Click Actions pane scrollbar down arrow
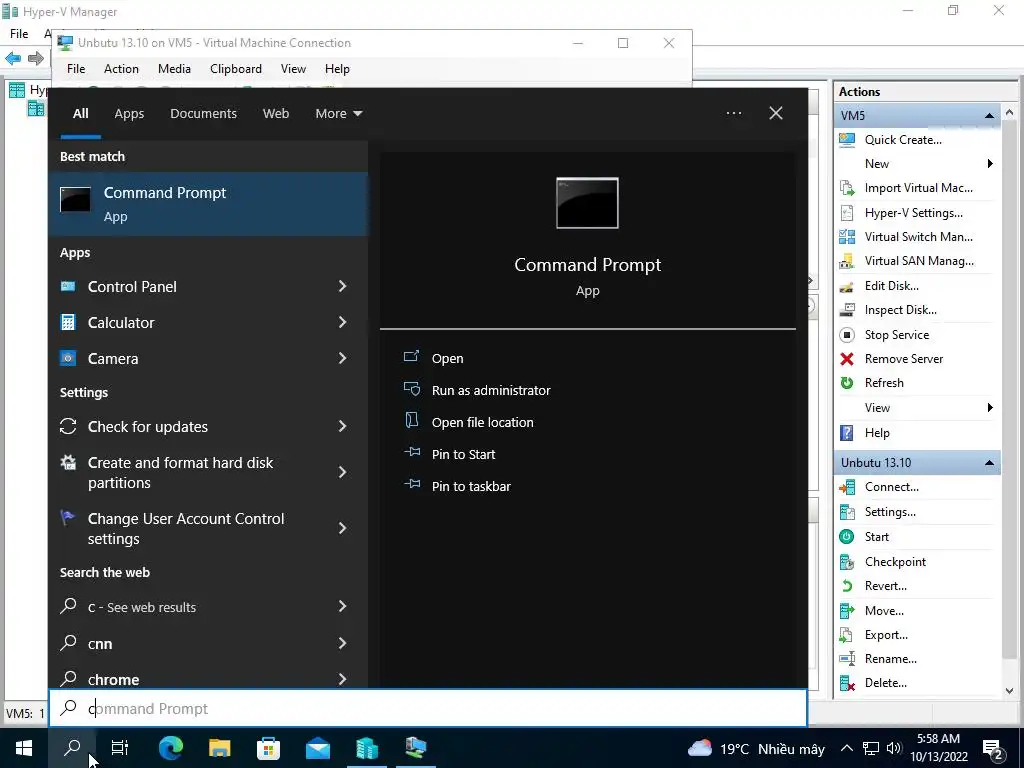Viewport: 1024px width, 768px height. pyautogui.click(x=1010, y=690)
